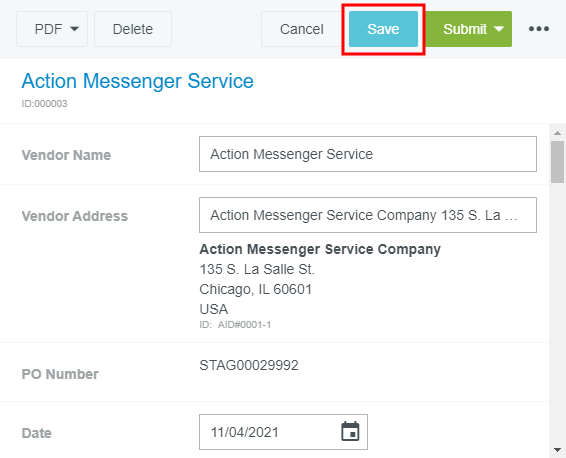
Task: Click the Chicago, IL 60601 line
Action: click(256, 289)
